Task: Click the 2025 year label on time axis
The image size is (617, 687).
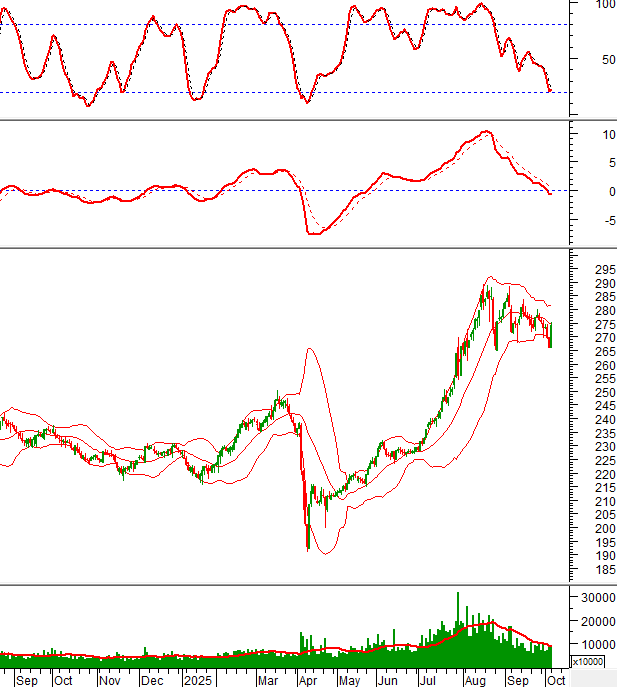Action: pos(200,680)
